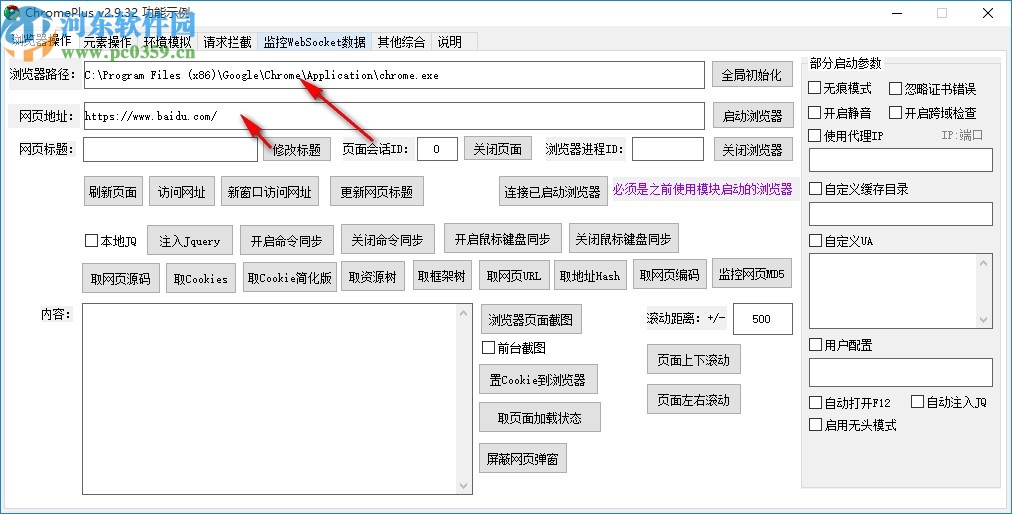Click the 访问网址 button
Viewport: 1012px width, 514px height.
[x=181, y=192]
